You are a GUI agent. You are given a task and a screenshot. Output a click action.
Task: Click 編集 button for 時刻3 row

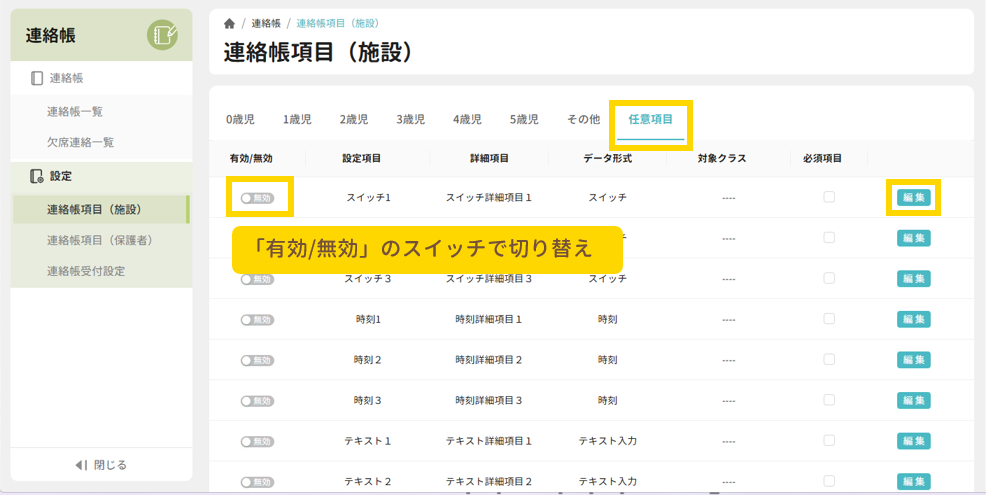click(913, 400)
